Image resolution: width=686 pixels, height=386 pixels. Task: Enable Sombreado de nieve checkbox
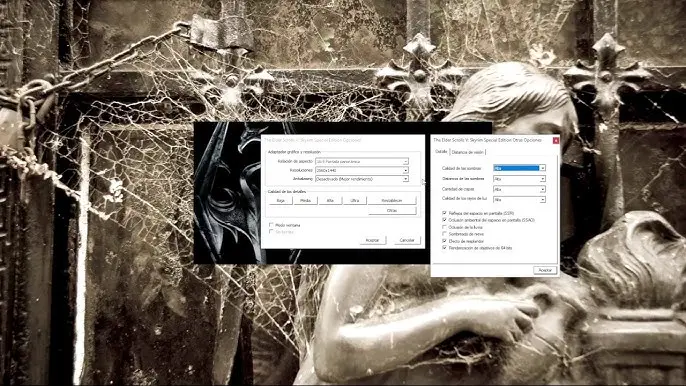(444, 234)
